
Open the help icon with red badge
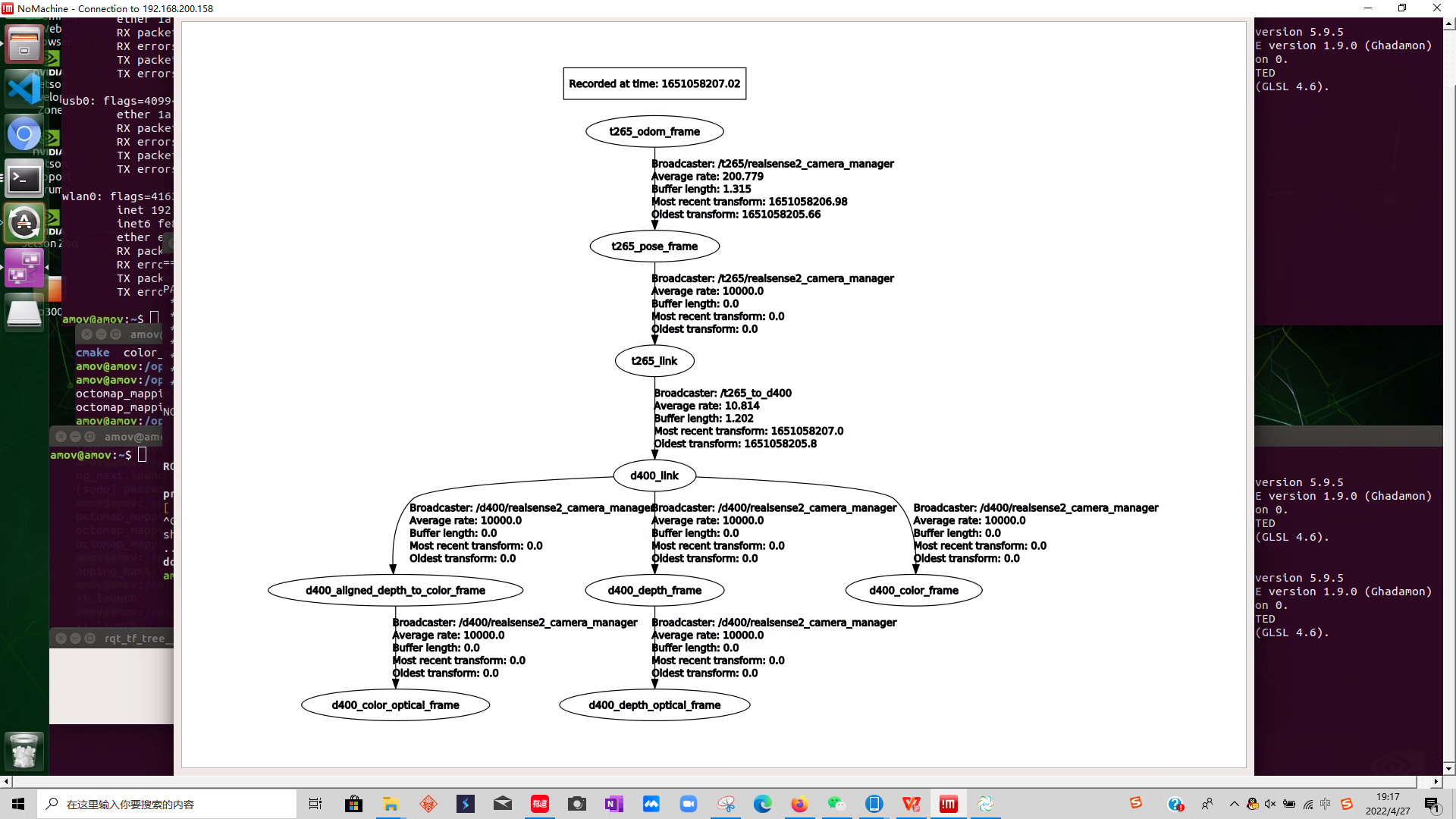click(1175, 804)
